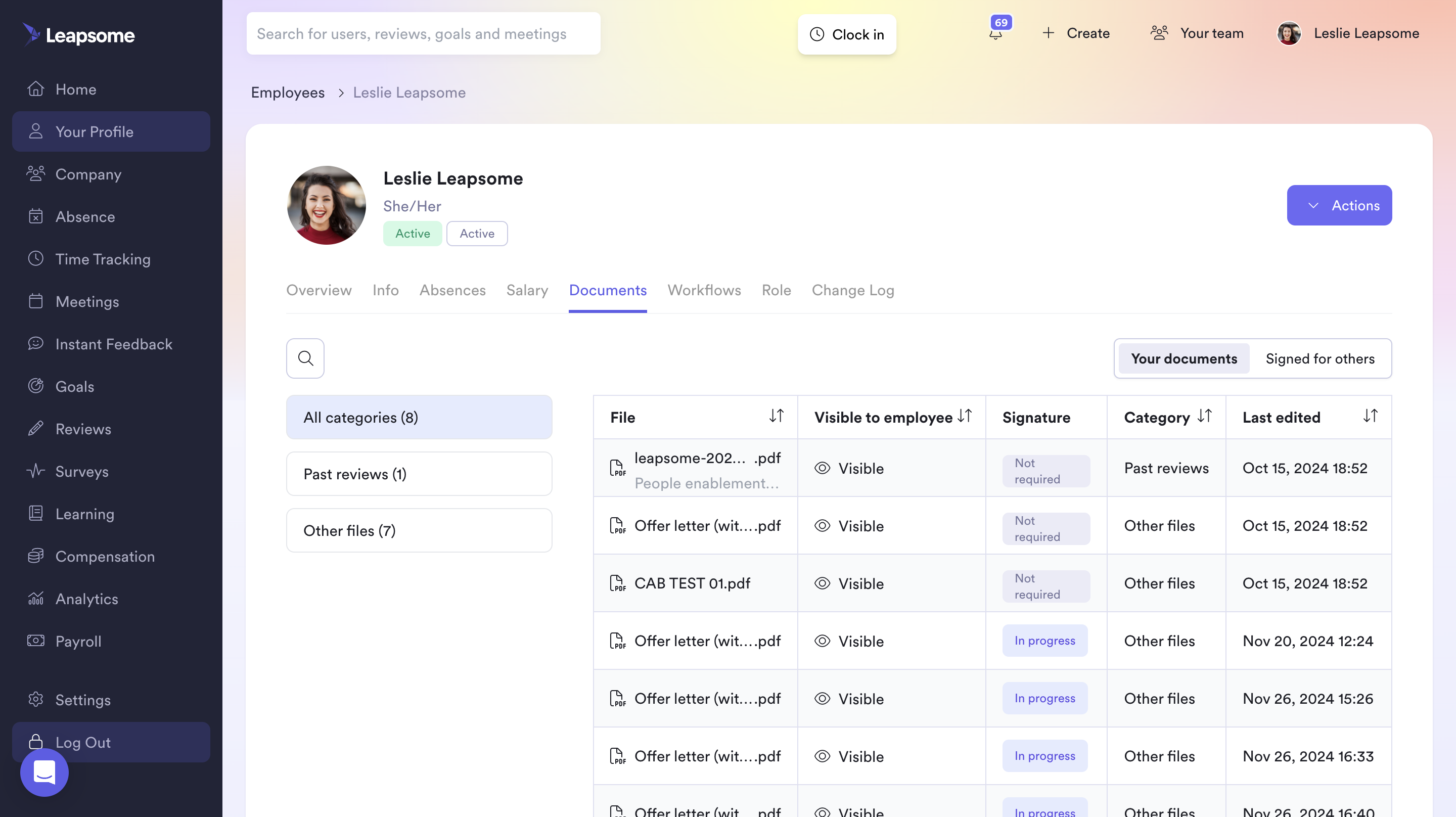
Task: Click Leslie Leapsome avatar in top bar
Action: 1289,33
